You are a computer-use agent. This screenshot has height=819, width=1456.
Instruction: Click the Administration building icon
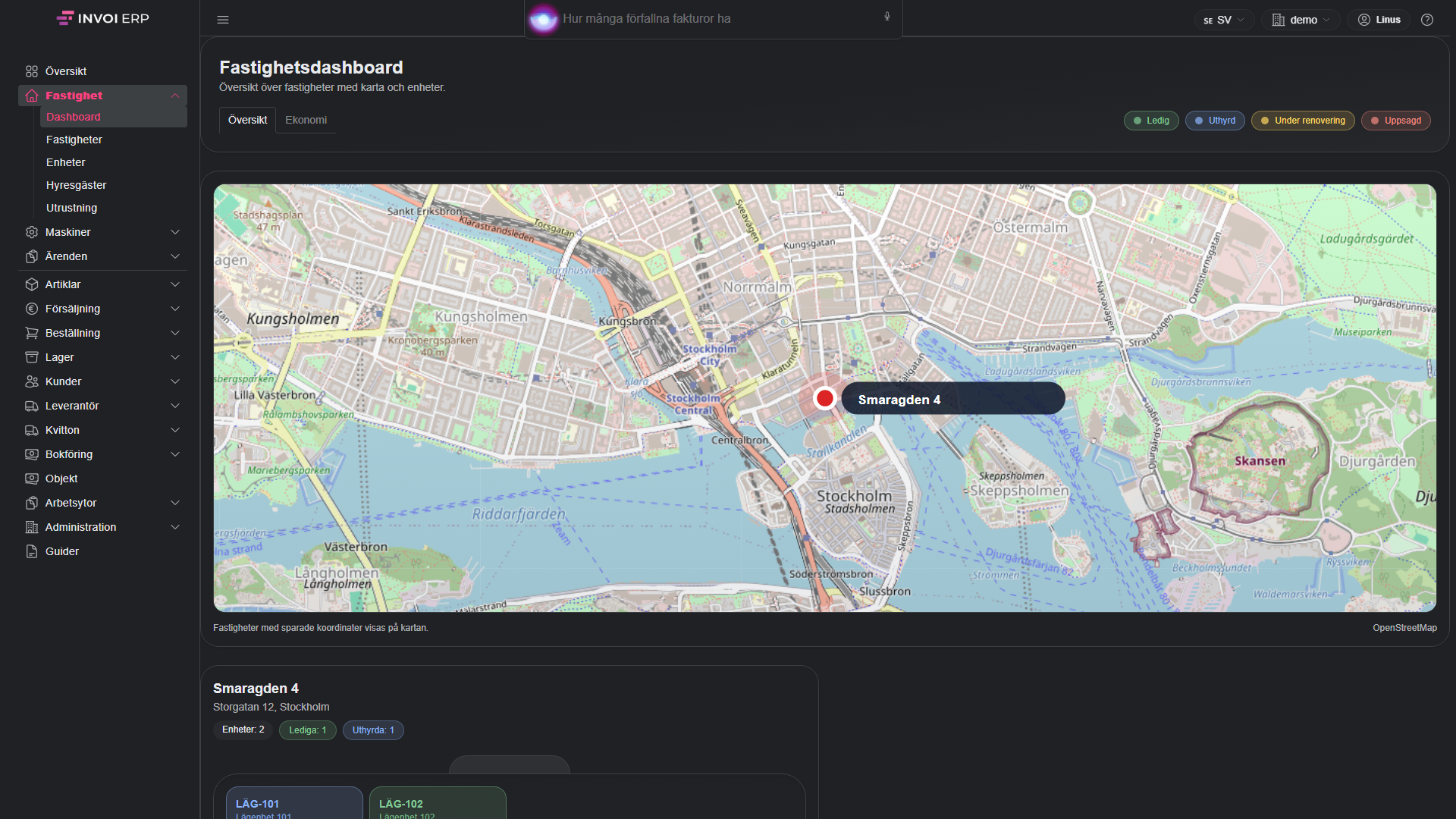(32, 527)
